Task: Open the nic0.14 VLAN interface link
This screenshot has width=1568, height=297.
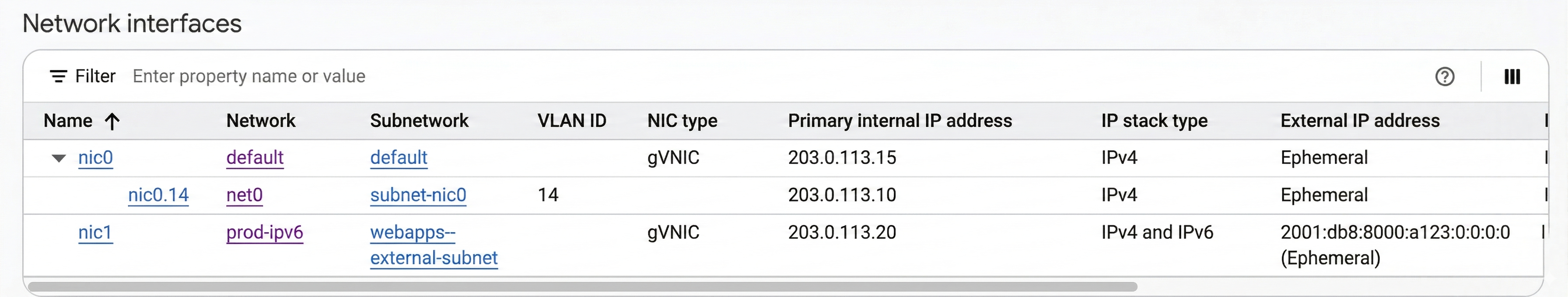Action: coord(158,195)
